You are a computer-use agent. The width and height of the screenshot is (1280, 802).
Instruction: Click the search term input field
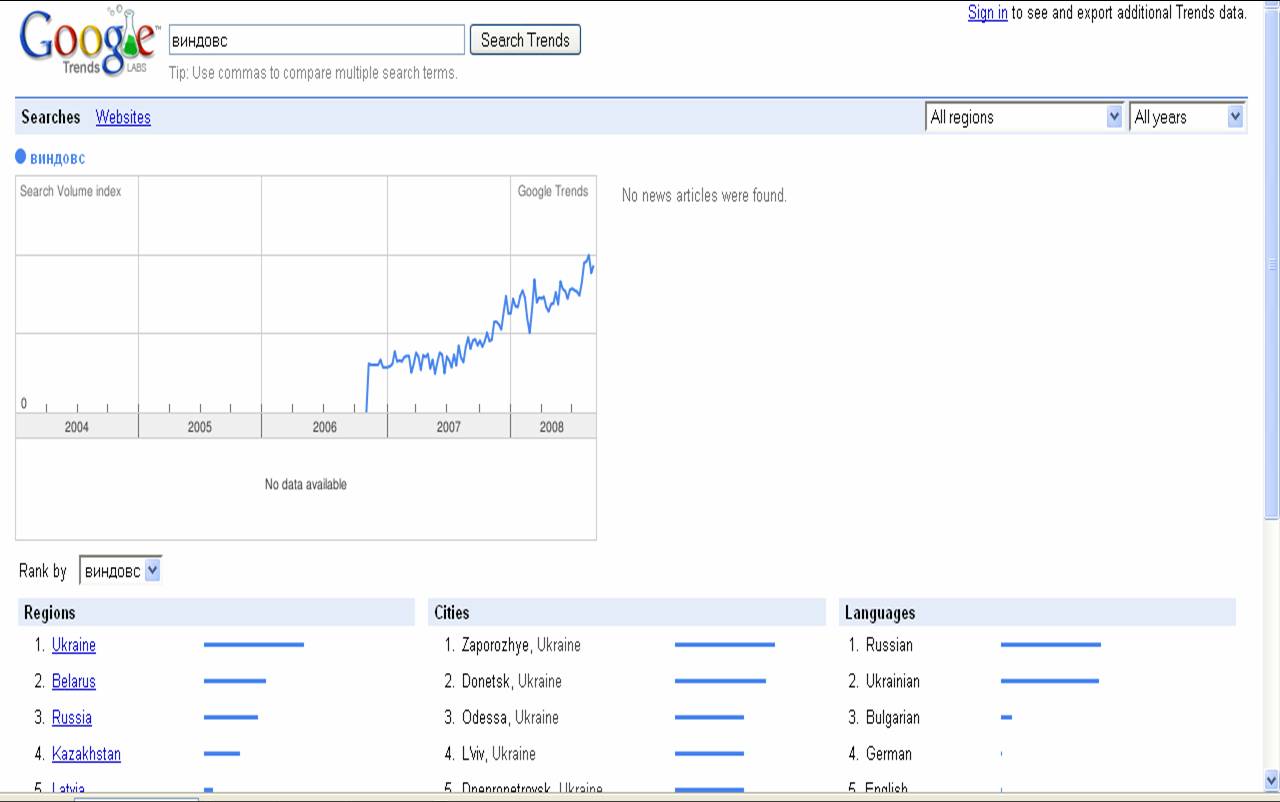click(x=316, y=40)
